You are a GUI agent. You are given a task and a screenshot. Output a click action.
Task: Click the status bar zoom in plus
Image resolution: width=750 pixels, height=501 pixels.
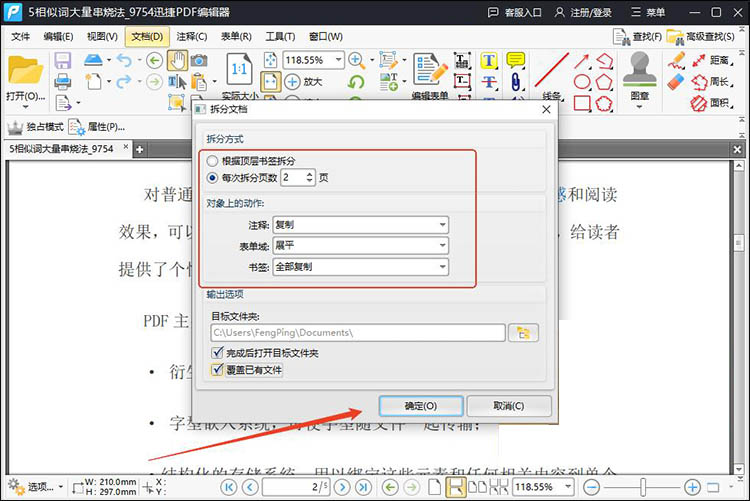tap(692, 487)
